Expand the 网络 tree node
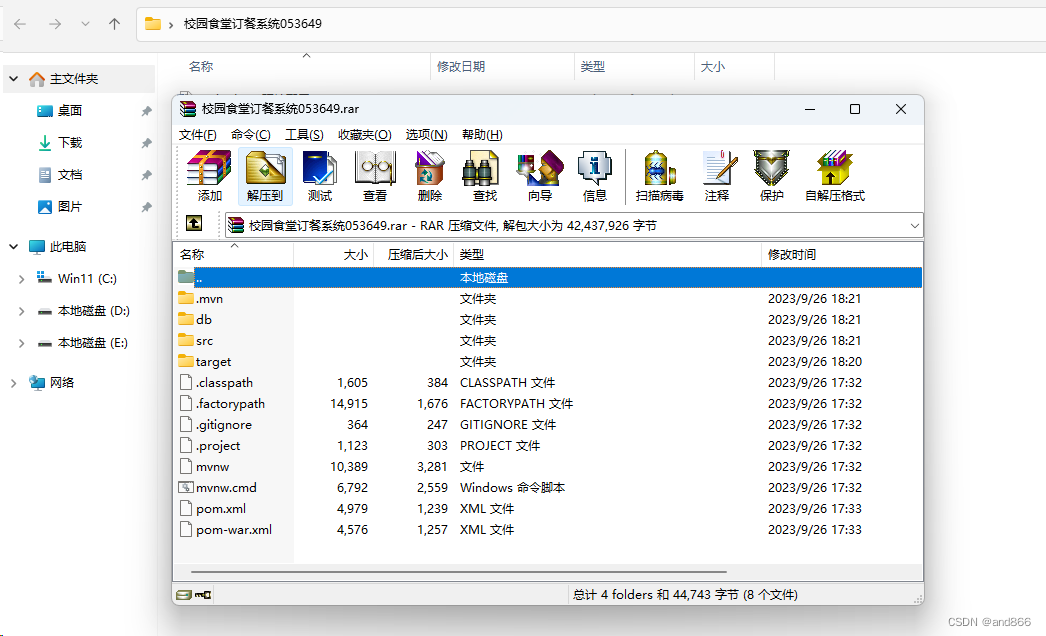 [13, 383]
